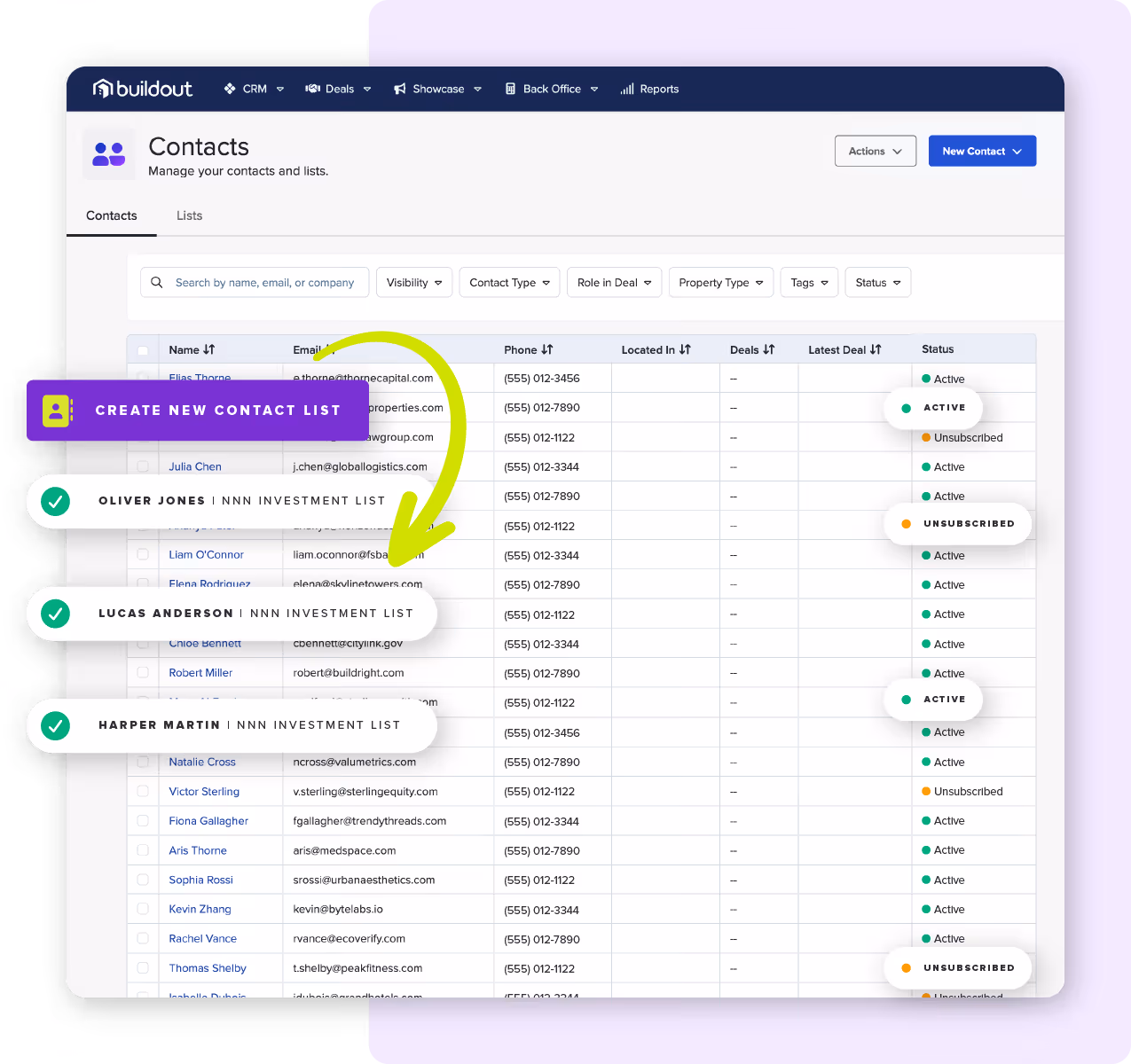Click the search magnifier icon
The image size is (1131, 1064).
(157, 282)
